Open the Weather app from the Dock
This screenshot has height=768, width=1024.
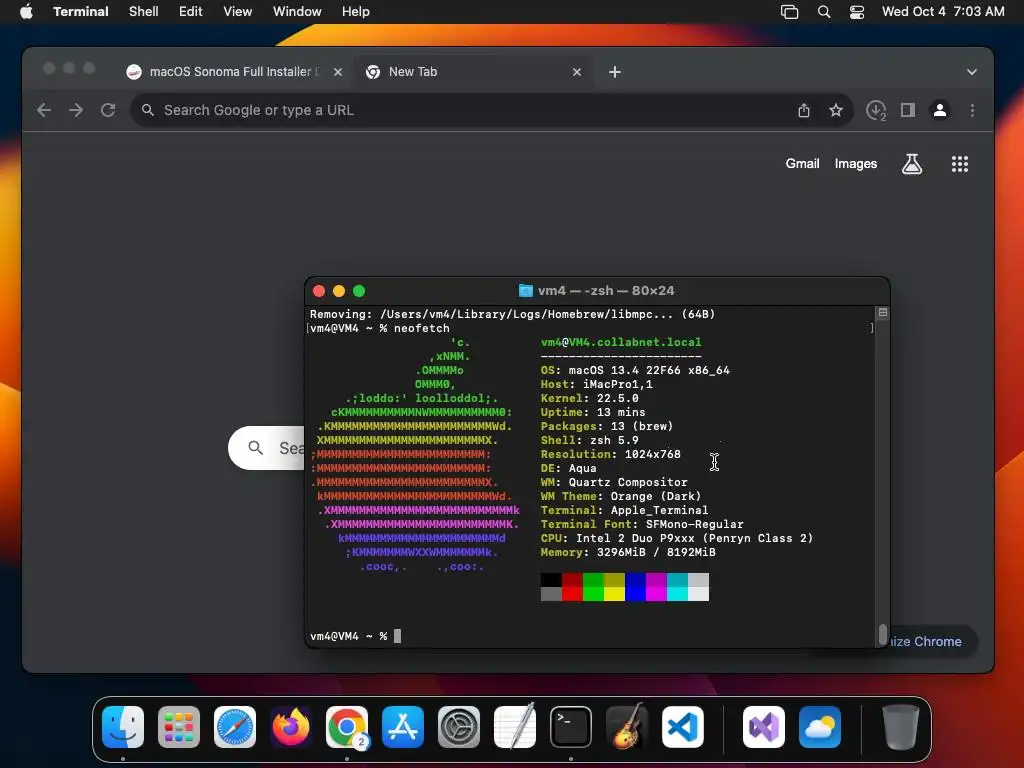(x=820, y=727)
